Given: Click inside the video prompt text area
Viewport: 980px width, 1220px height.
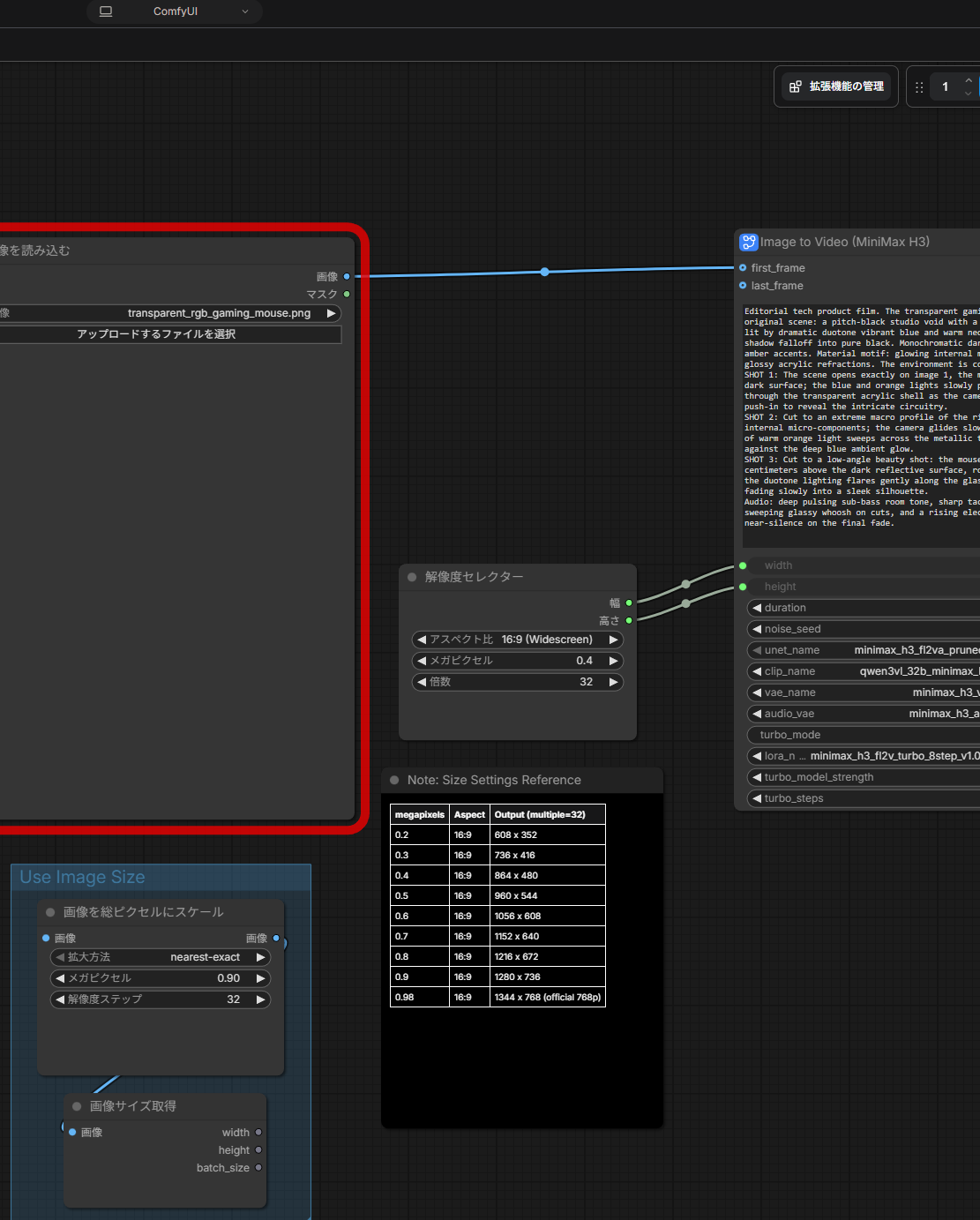Looking at the screenshot, I should tap(861, 427).
